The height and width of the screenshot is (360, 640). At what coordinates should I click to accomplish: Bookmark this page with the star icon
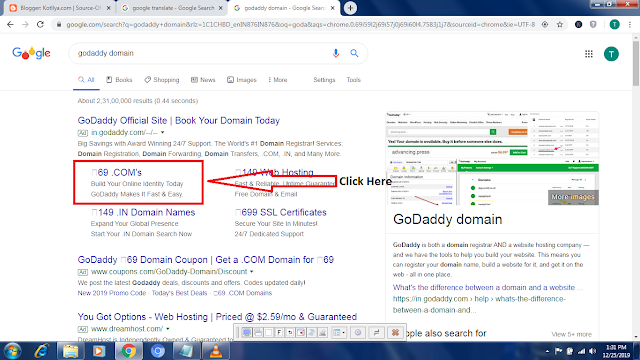coord(560,24)
